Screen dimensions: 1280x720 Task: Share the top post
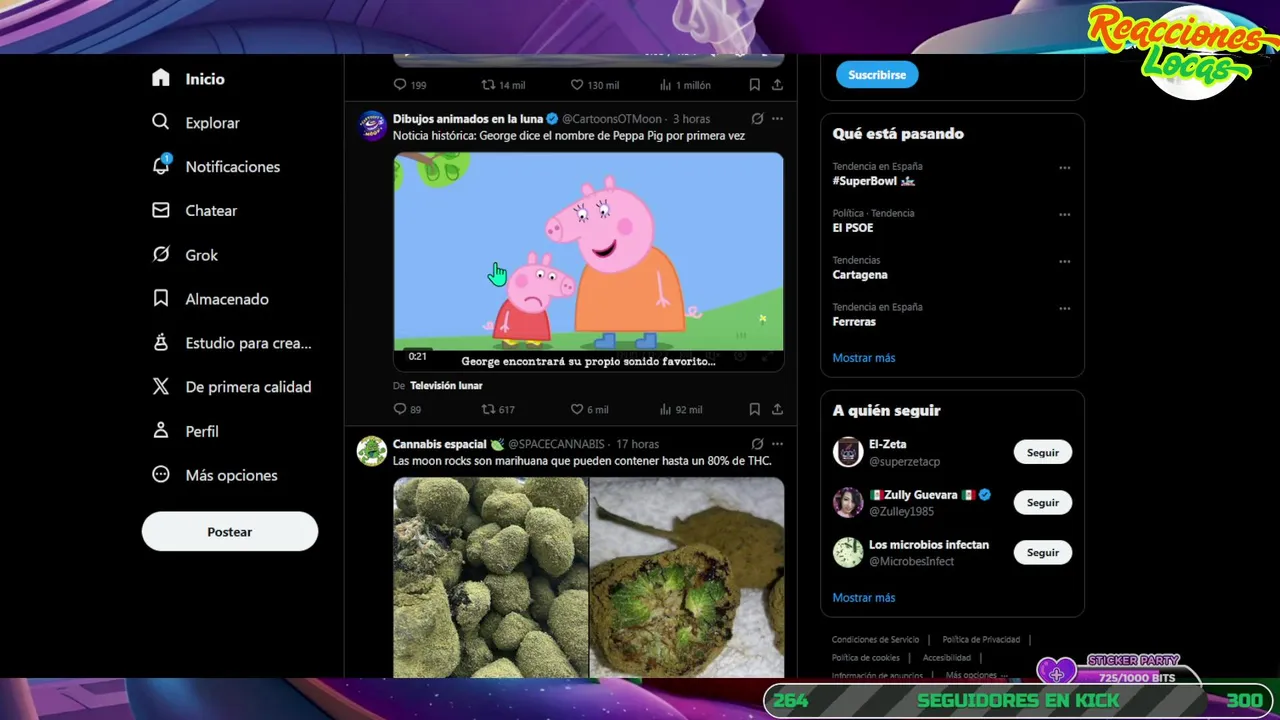click(777, 85)
